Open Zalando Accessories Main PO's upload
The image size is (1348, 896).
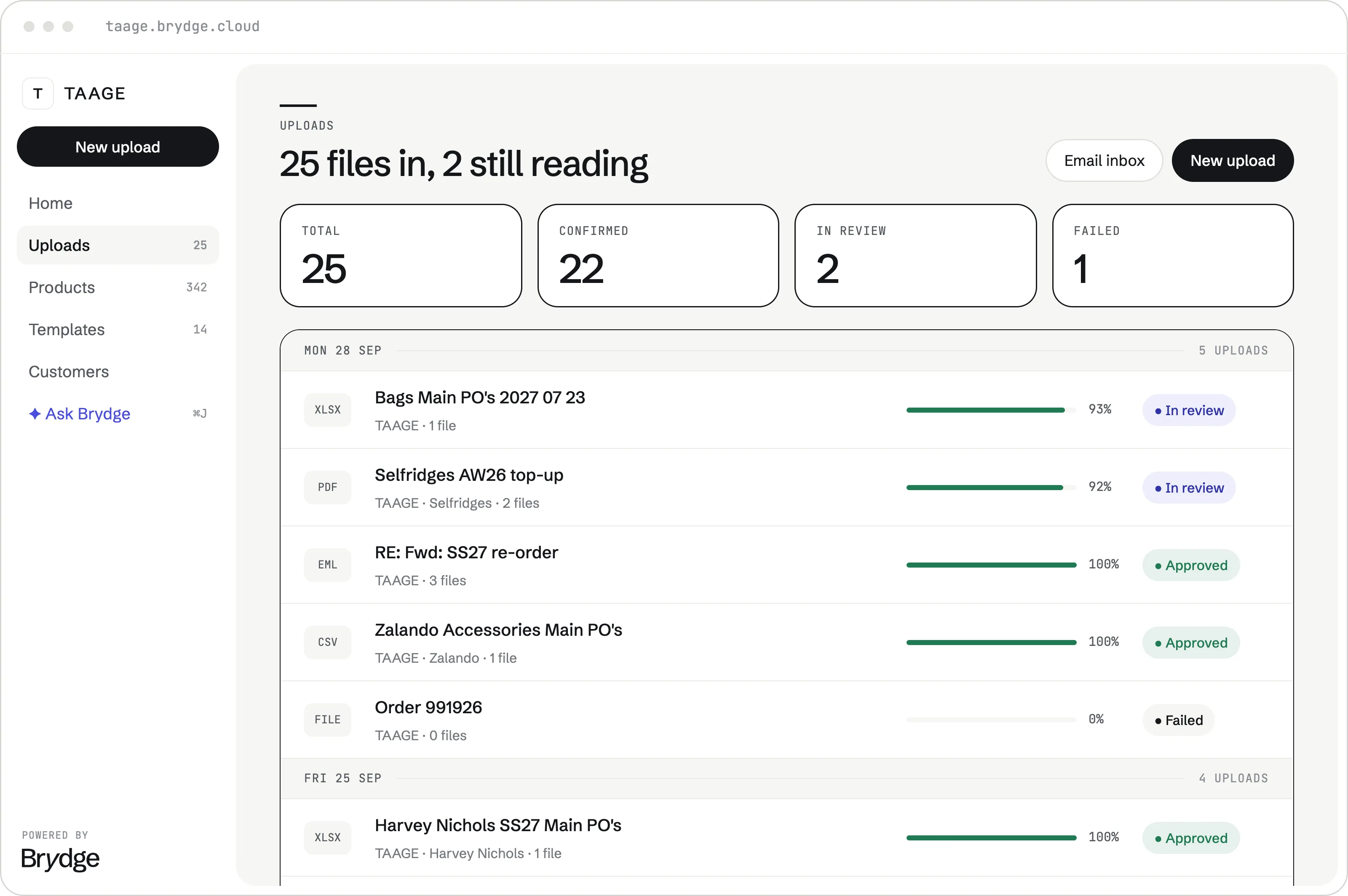point(786,642)
